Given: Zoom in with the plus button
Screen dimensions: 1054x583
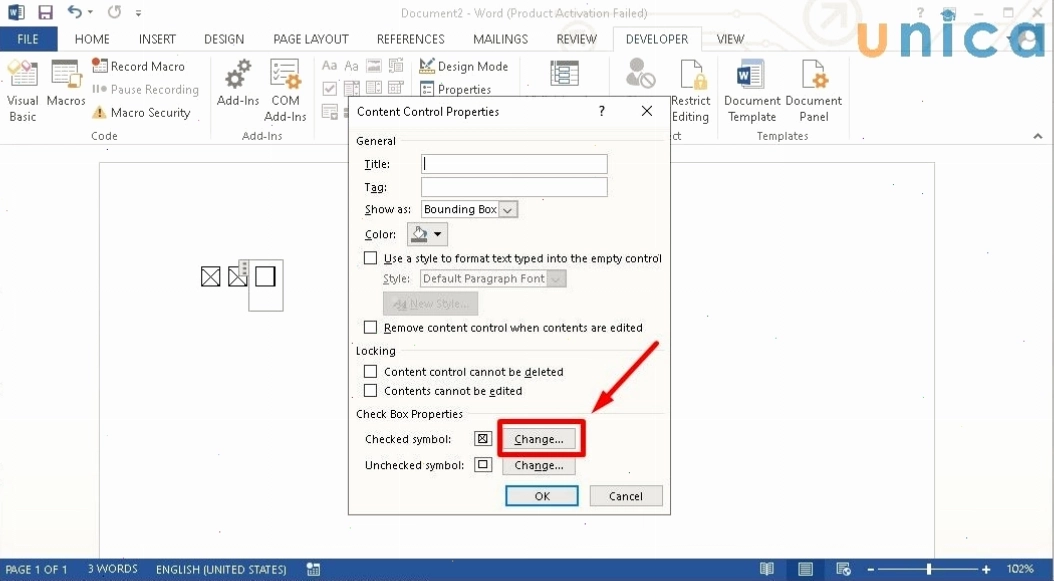Looking at the screenshot, I should click(x=986, y=569).
